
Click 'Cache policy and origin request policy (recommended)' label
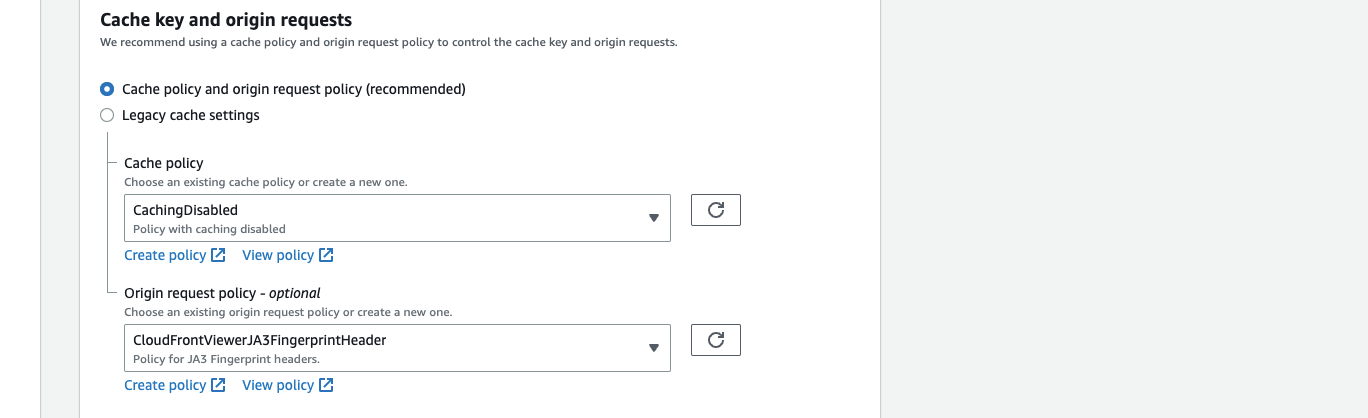(x=293, y=89)
